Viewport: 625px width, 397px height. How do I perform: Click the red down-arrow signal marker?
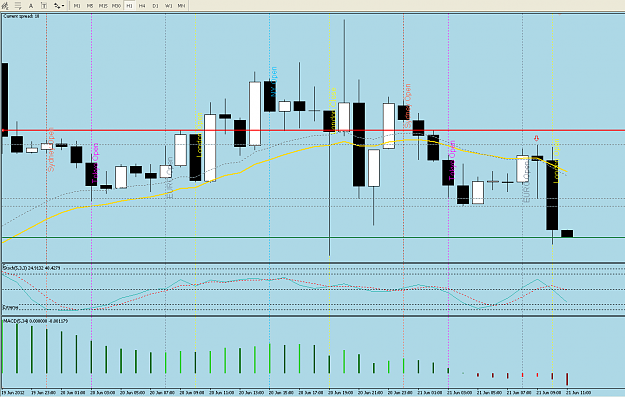[x=537, y=138]
